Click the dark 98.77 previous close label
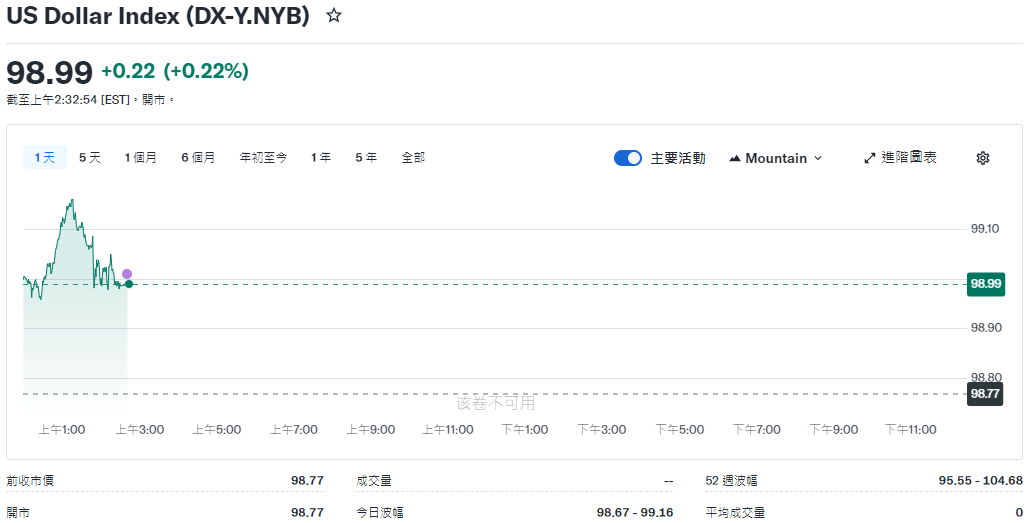This screenshot has width=1029, height=523. (x=985, y=394)
